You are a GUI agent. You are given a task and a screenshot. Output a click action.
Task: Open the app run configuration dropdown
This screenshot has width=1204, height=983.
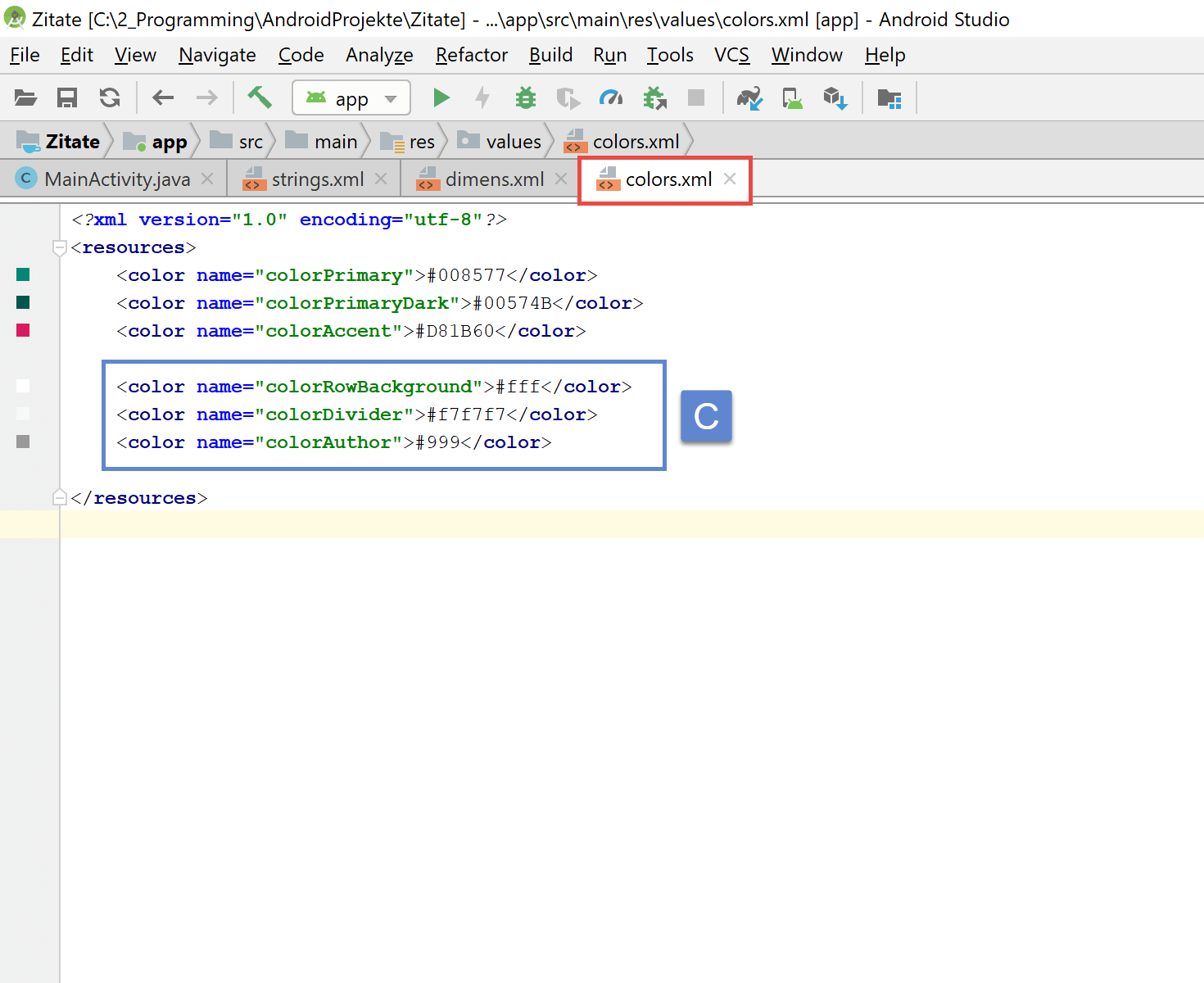(x=351, y=98)
